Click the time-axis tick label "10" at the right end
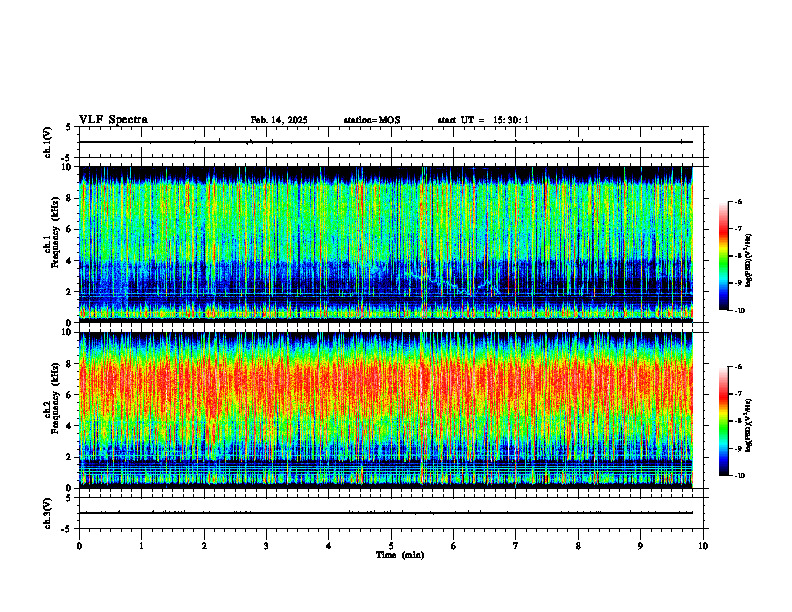Screen dimensions: 792x612 703,546
